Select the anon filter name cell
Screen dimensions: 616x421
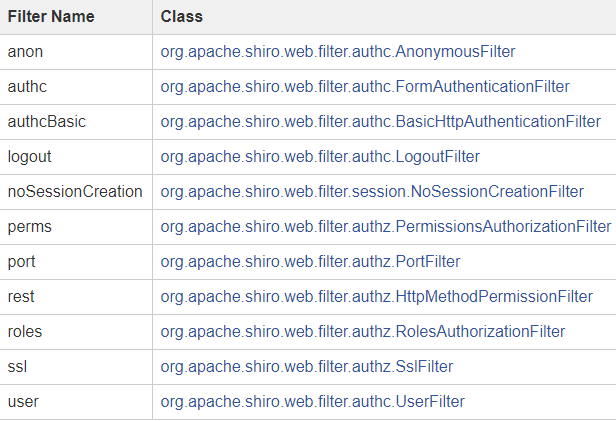[x=25, y=52]
